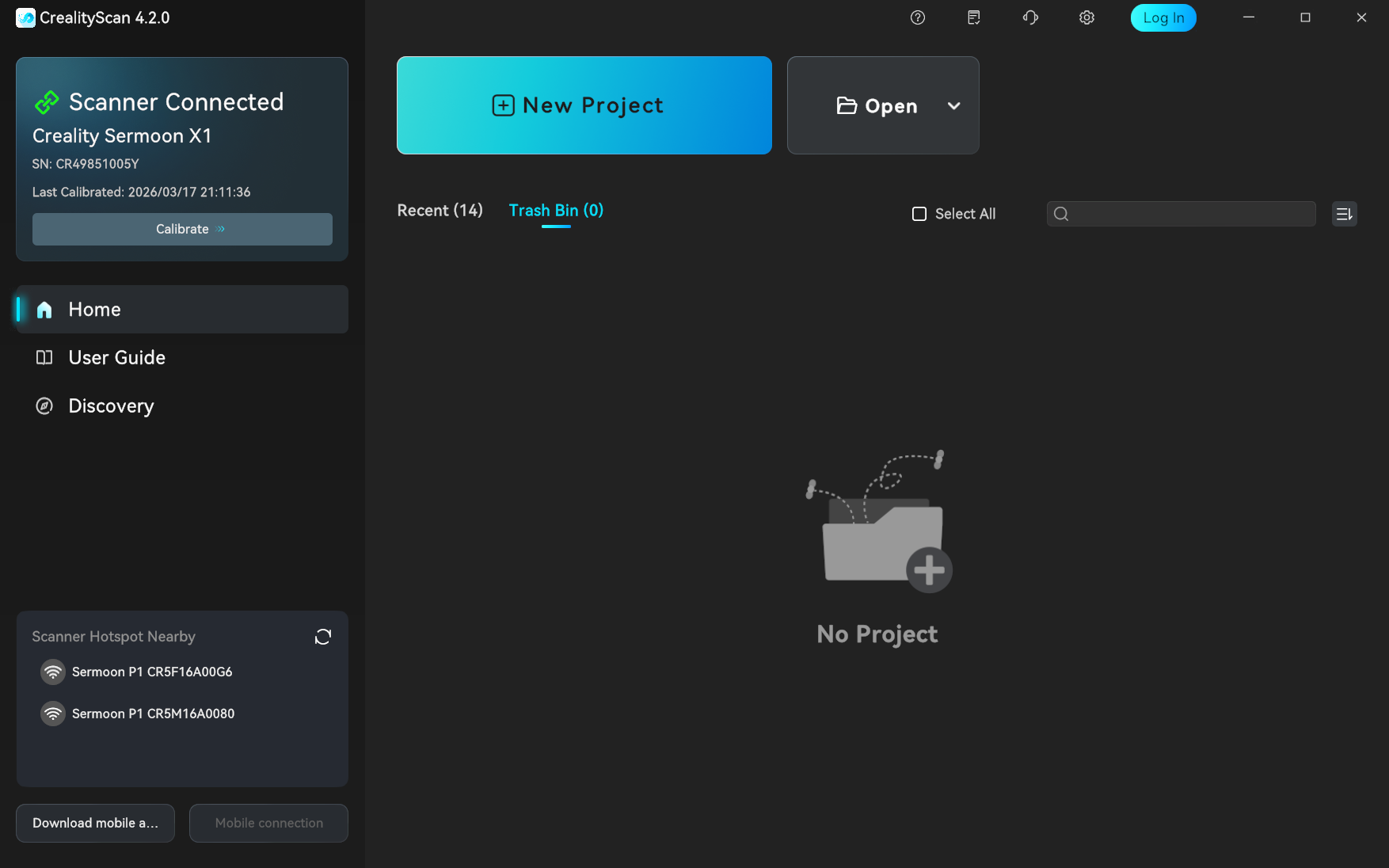This screenshot has height=868, width=1389.
Task: Select hotspot Sermoon P1 CR5M16A0080
Action: point(153,714)
